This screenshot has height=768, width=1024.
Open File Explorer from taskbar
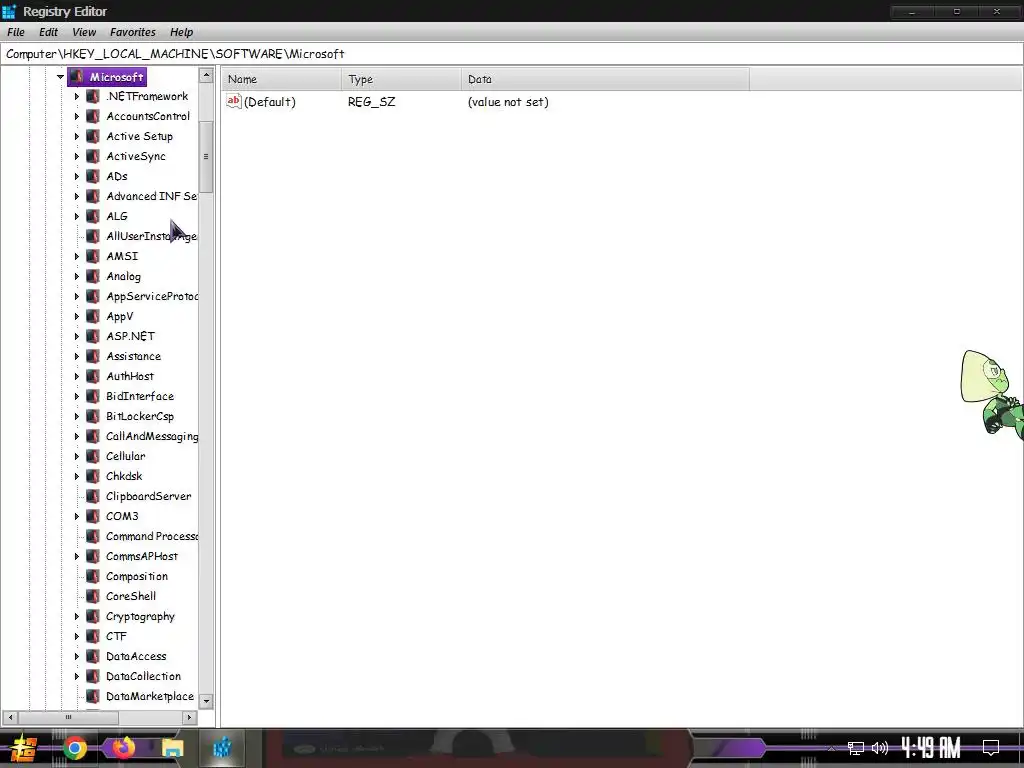pyautogui.click(x=172, y=748)
